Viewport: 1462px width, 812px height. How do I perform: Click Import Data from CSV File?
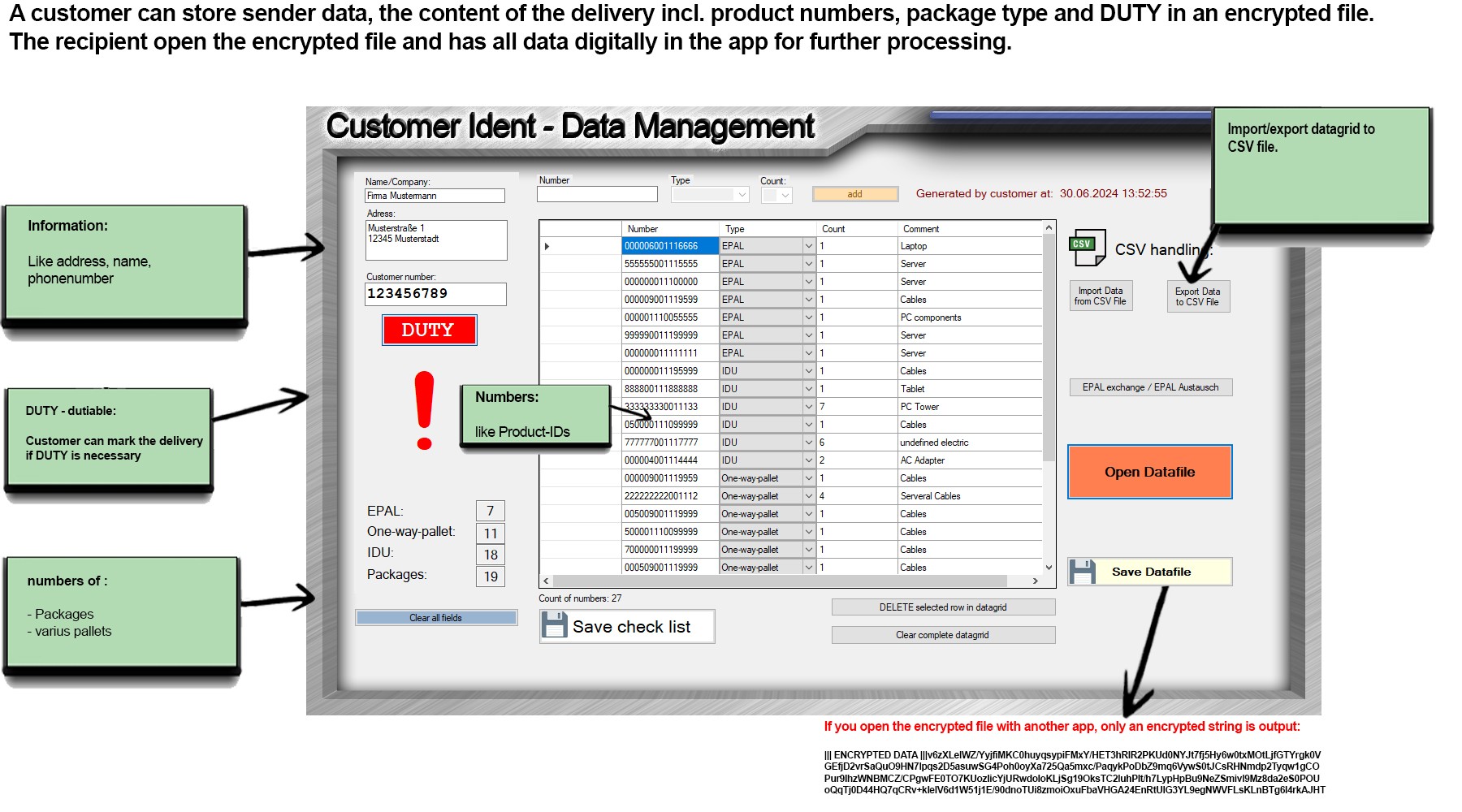[x=1100, y=296]
